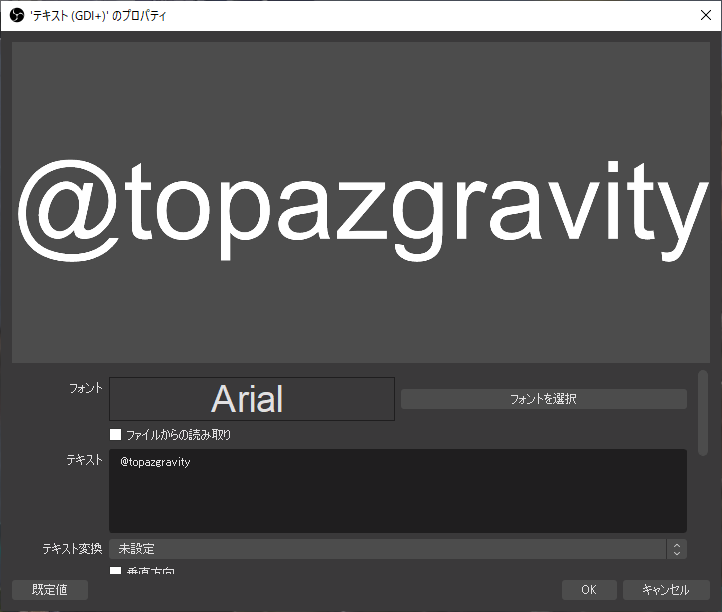722x612 pixels.
Task: Click the キャンセル button
Action: [x=666, y=590]
